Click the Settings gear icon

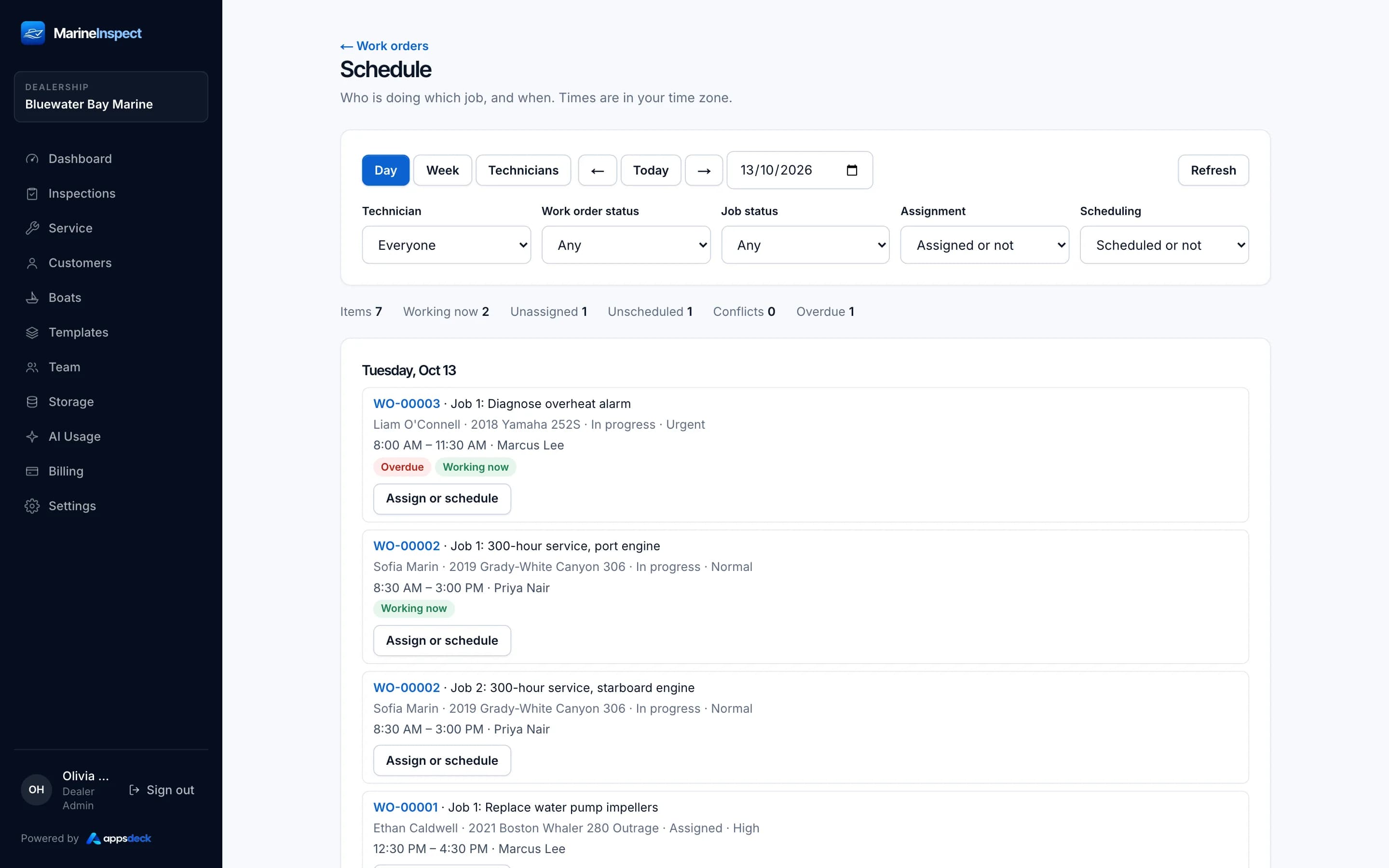point(32,506)
